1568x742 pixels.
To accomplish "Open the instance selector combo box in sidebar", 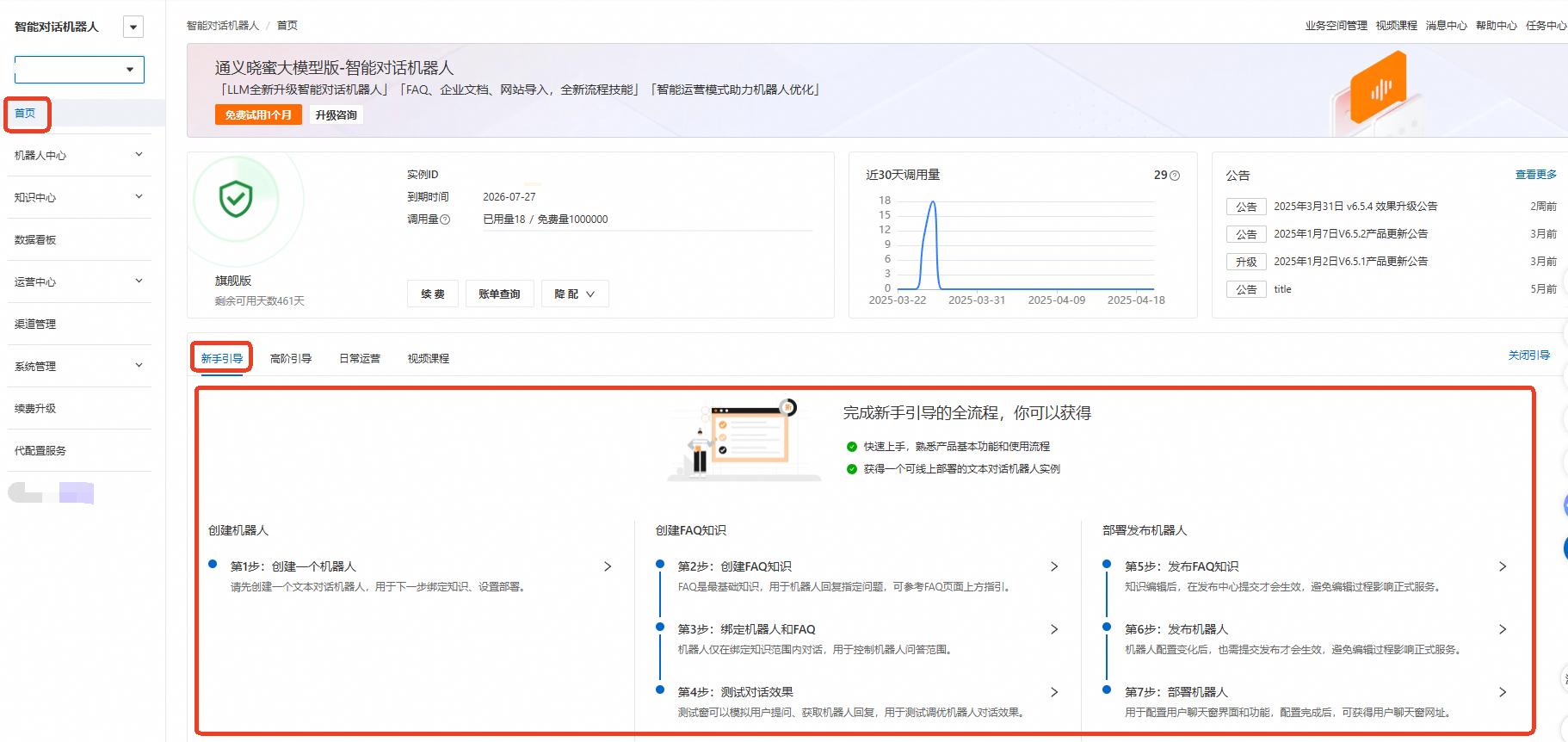I will tap(79, 70).
